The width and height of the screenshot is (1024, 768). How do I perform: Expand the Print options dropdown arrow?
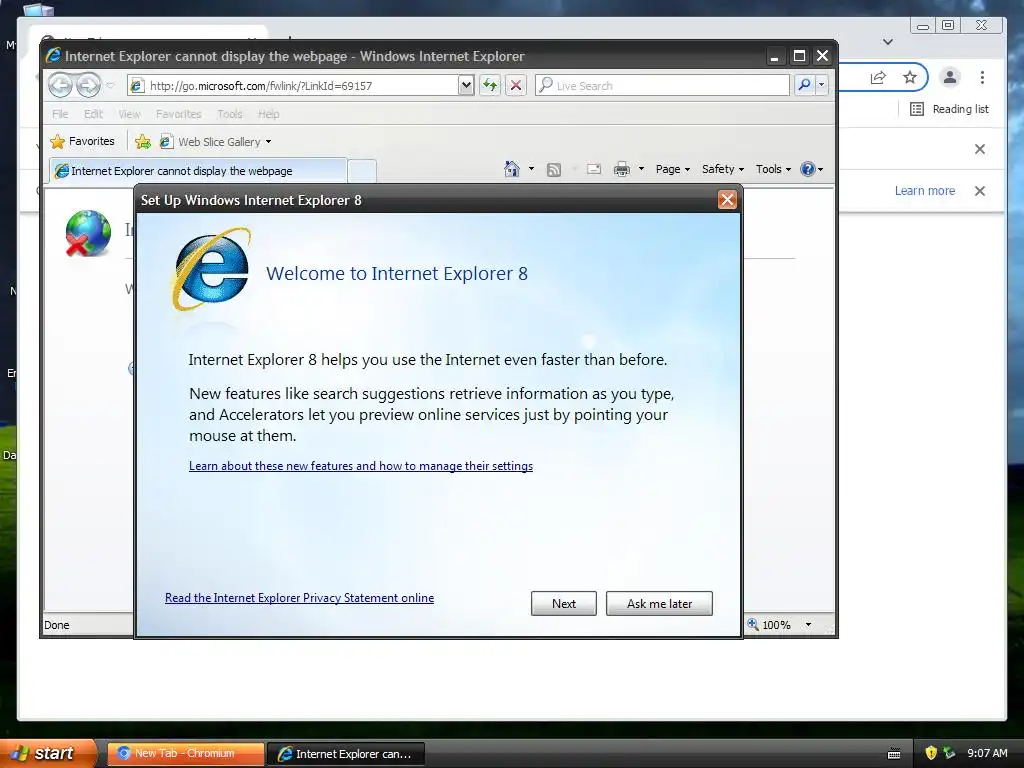coord(641,169)
